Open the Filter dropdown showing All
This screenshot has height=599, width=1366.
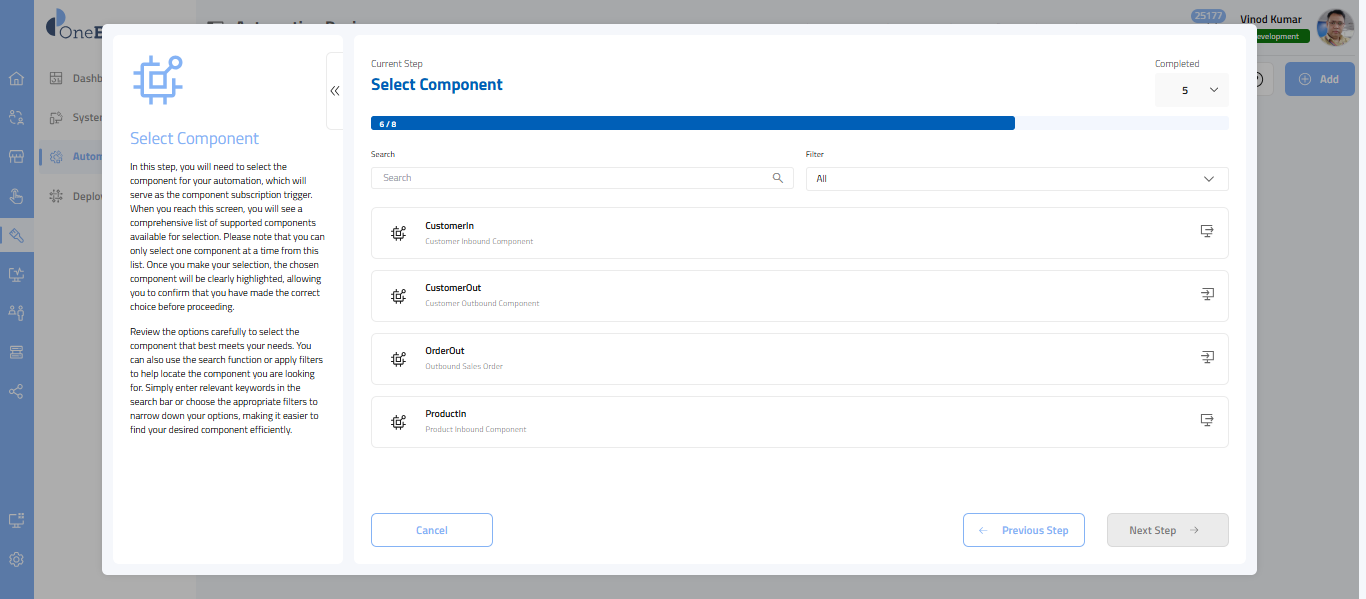coord(1016,179)
